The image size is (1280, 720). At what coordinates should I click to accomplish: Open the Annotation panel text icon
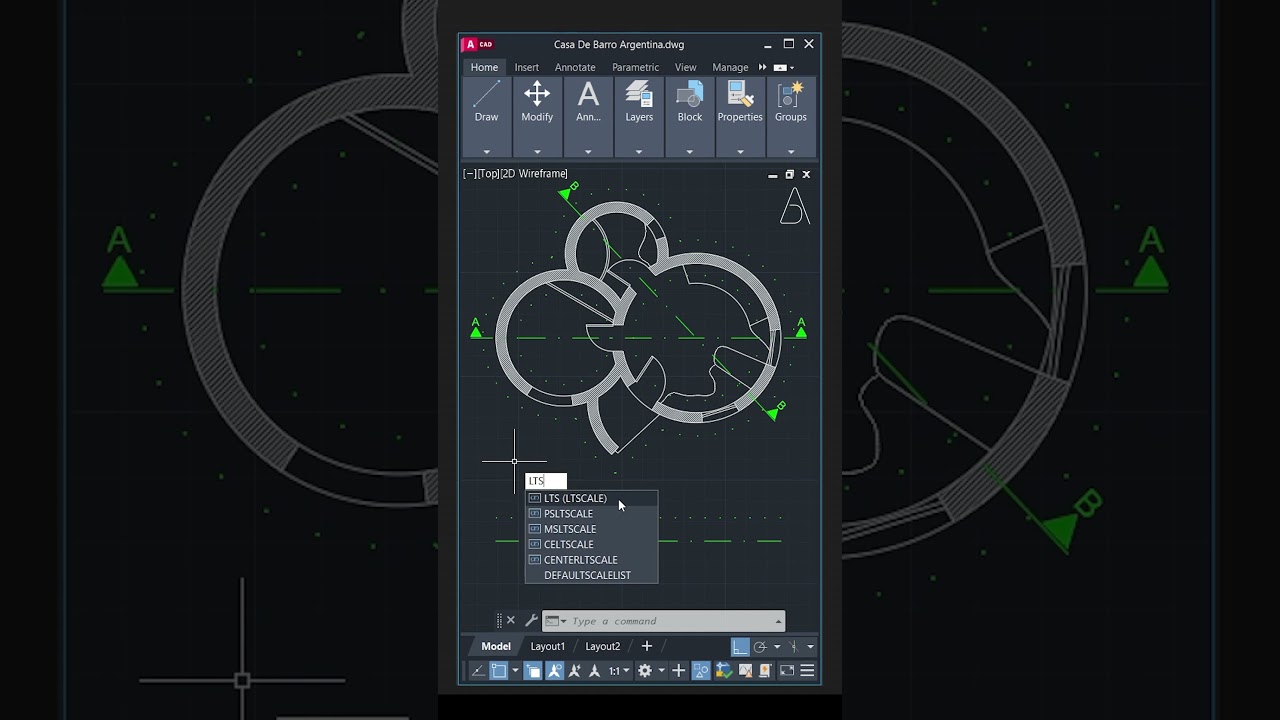[588, 95]
